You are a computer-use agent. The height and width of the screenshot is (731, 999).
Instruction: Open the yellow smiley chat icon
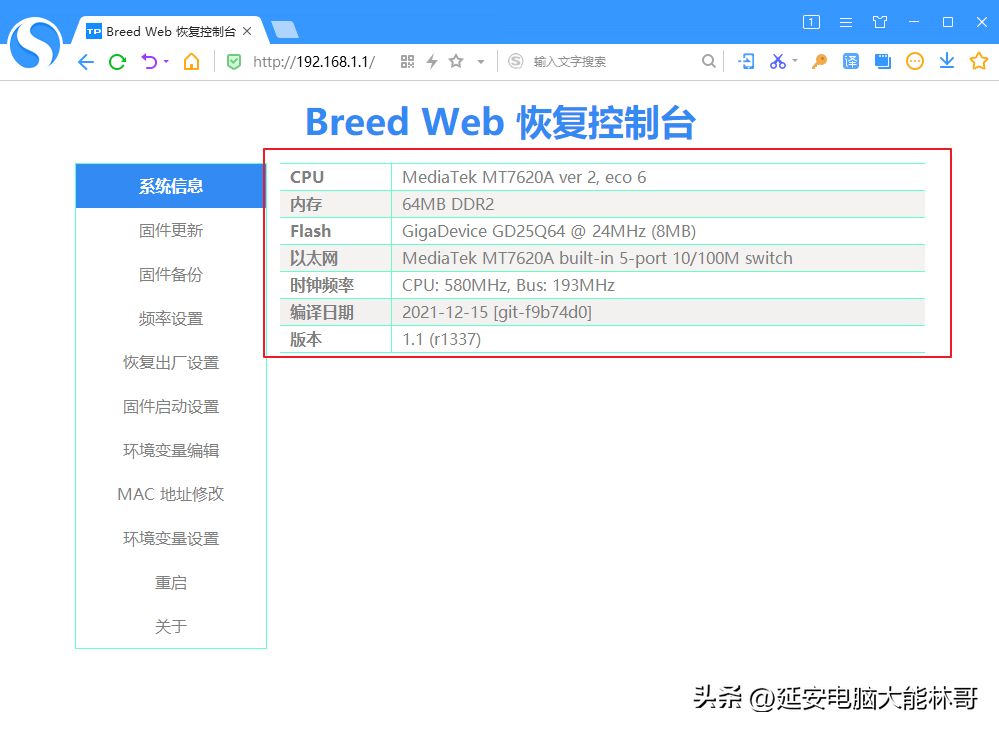click(915, 61)
